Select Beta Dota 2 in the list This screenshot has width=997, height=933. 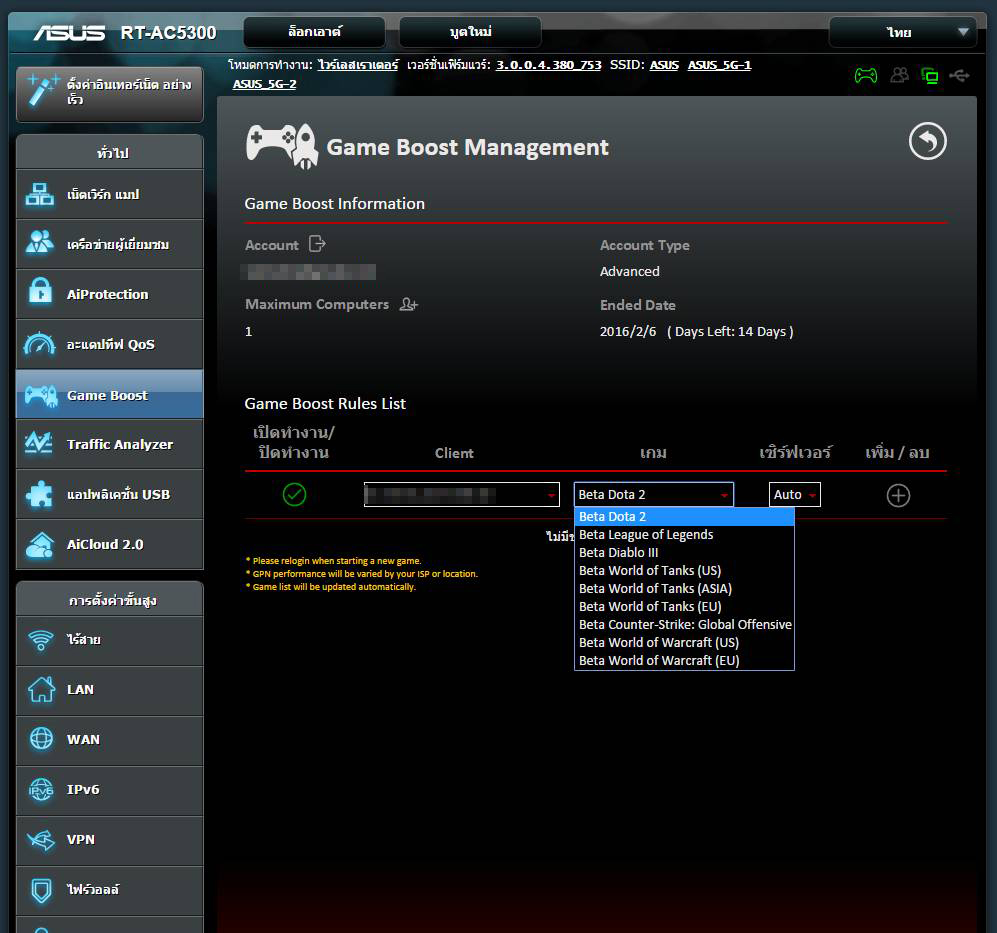tap(684, 516)
